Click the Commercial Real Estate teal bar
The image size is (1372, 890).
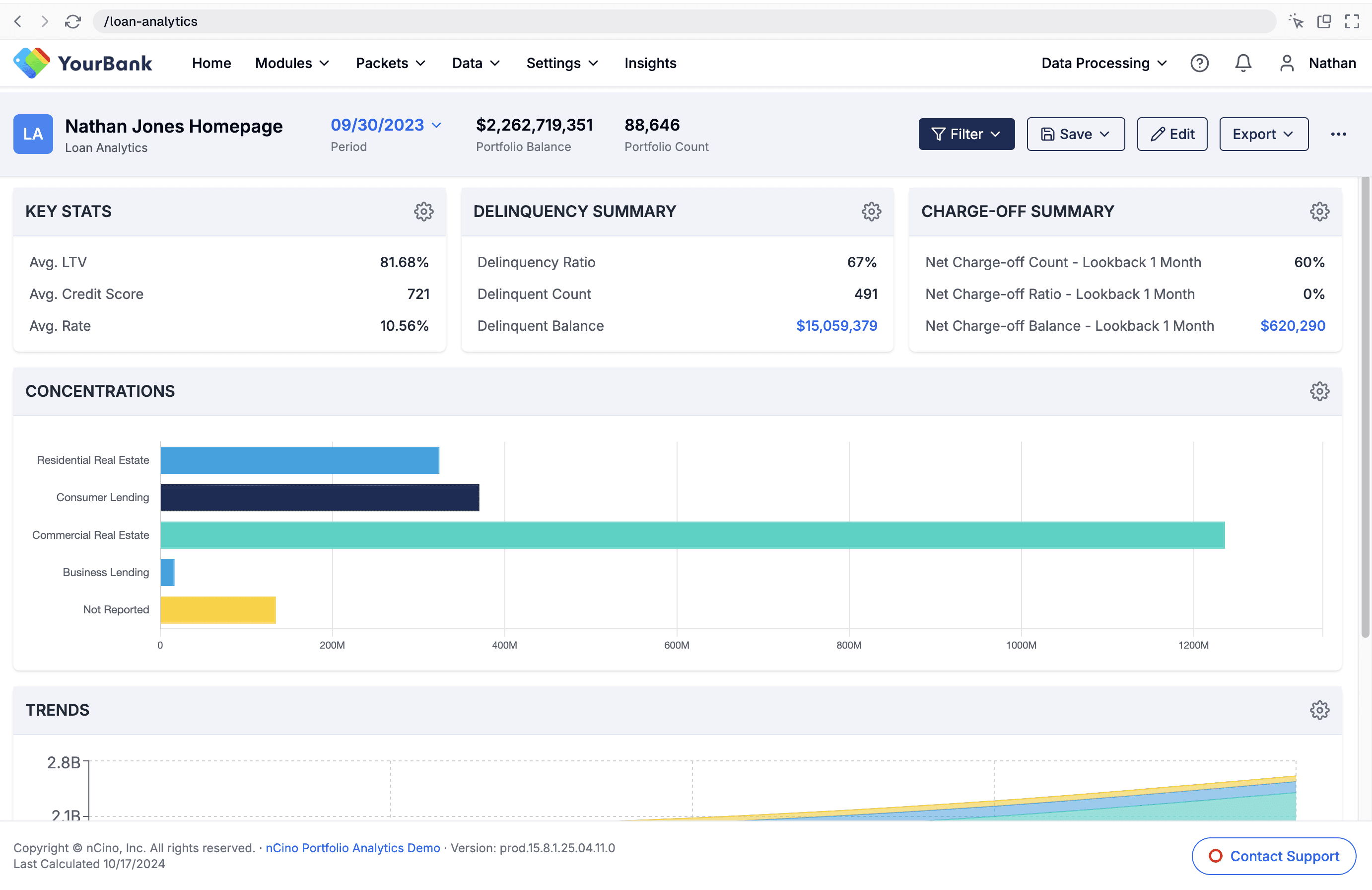pos(692,535)
